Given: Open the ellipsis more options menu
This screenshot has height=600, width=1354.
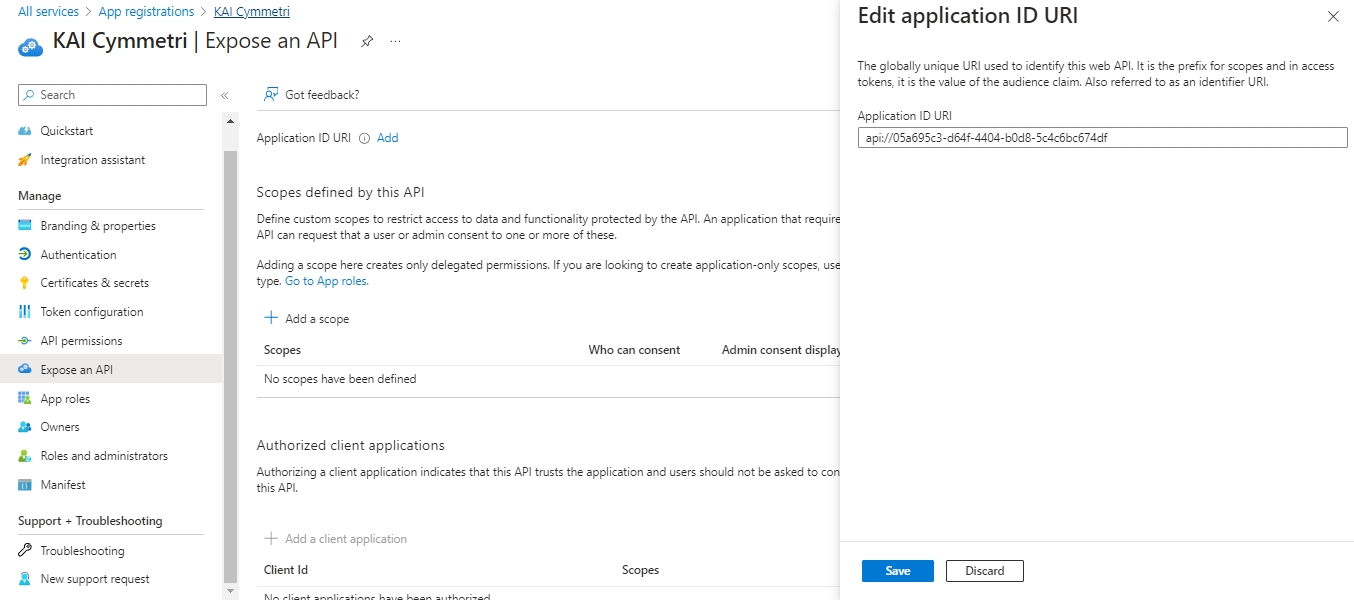Looking at the screenshot, I should [395, 41].
